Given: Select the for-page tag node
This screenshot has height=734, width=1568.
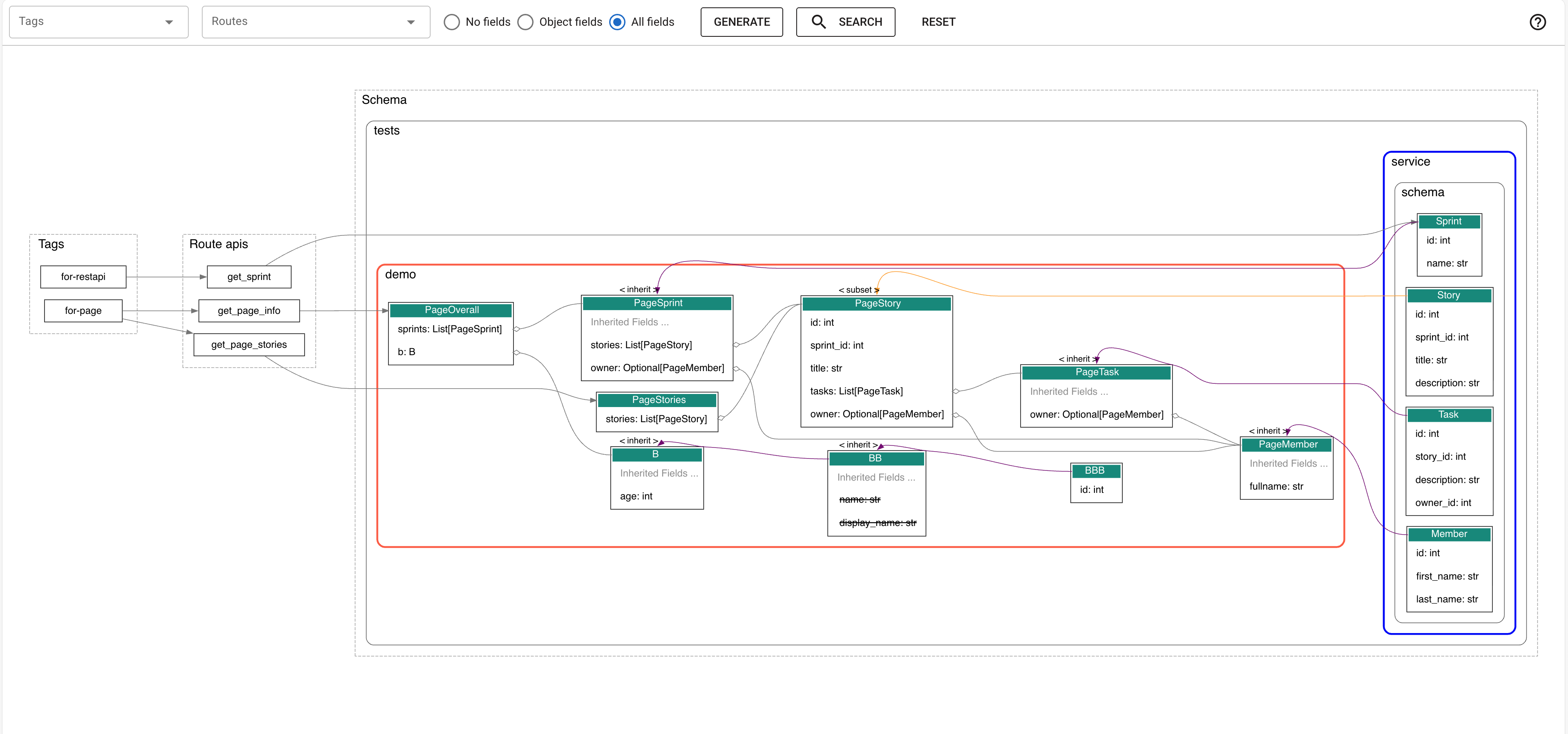Looking at the screenshot, I should click(x=83, y=311).
